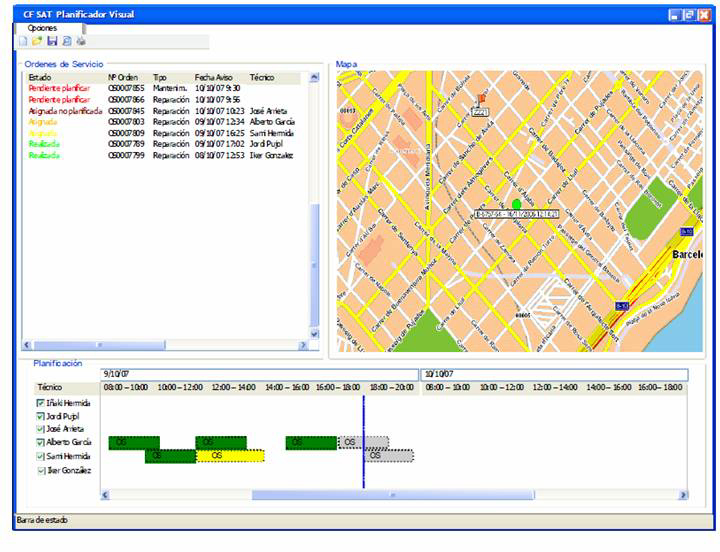Select the yellow OS block for Sami Hermida
The height and width of the screenshot is (552, 720).
[230, 456]
